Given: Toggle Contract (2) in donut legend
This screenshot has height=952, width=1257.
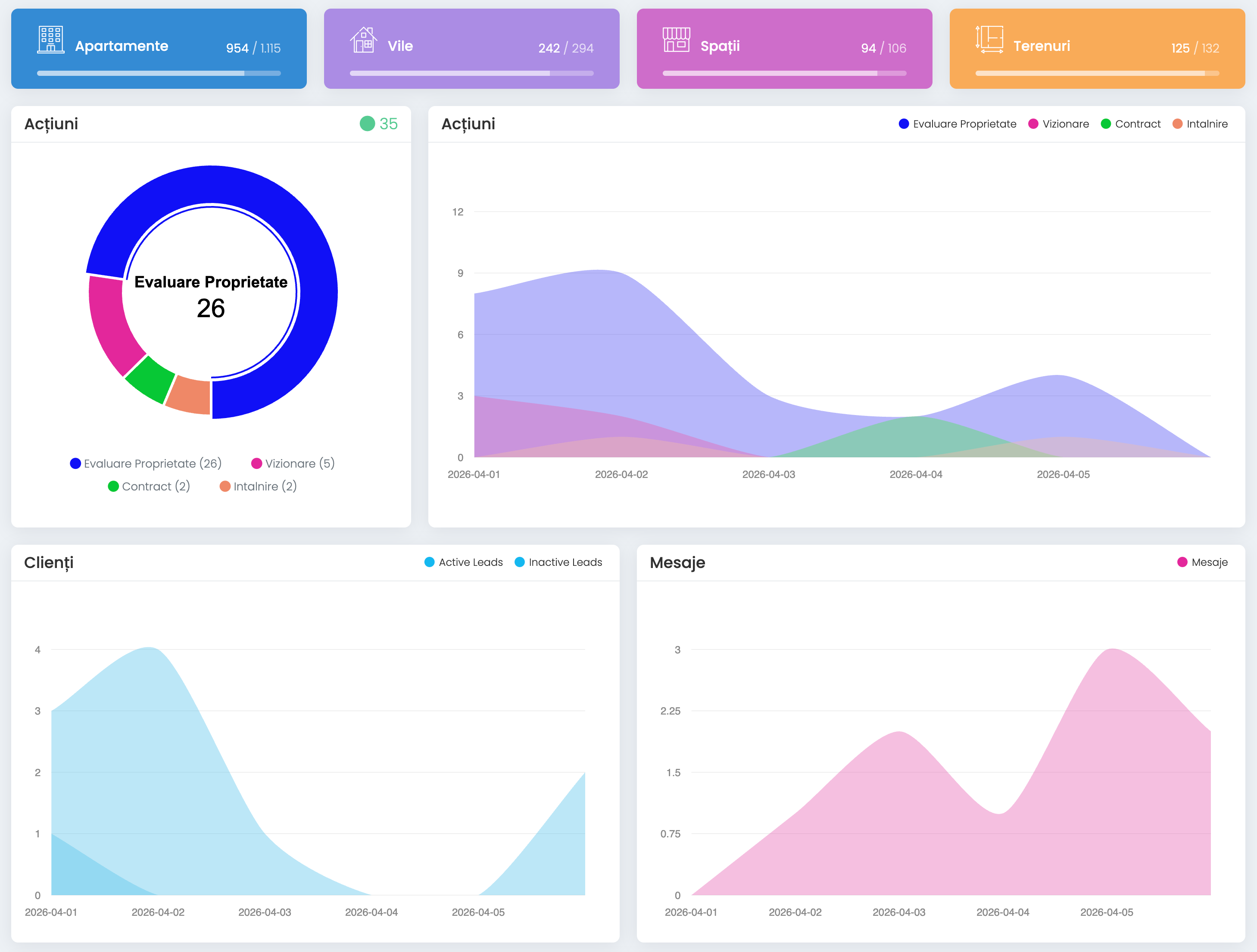Looking at the screenshot, I should [x=149, y=487].
